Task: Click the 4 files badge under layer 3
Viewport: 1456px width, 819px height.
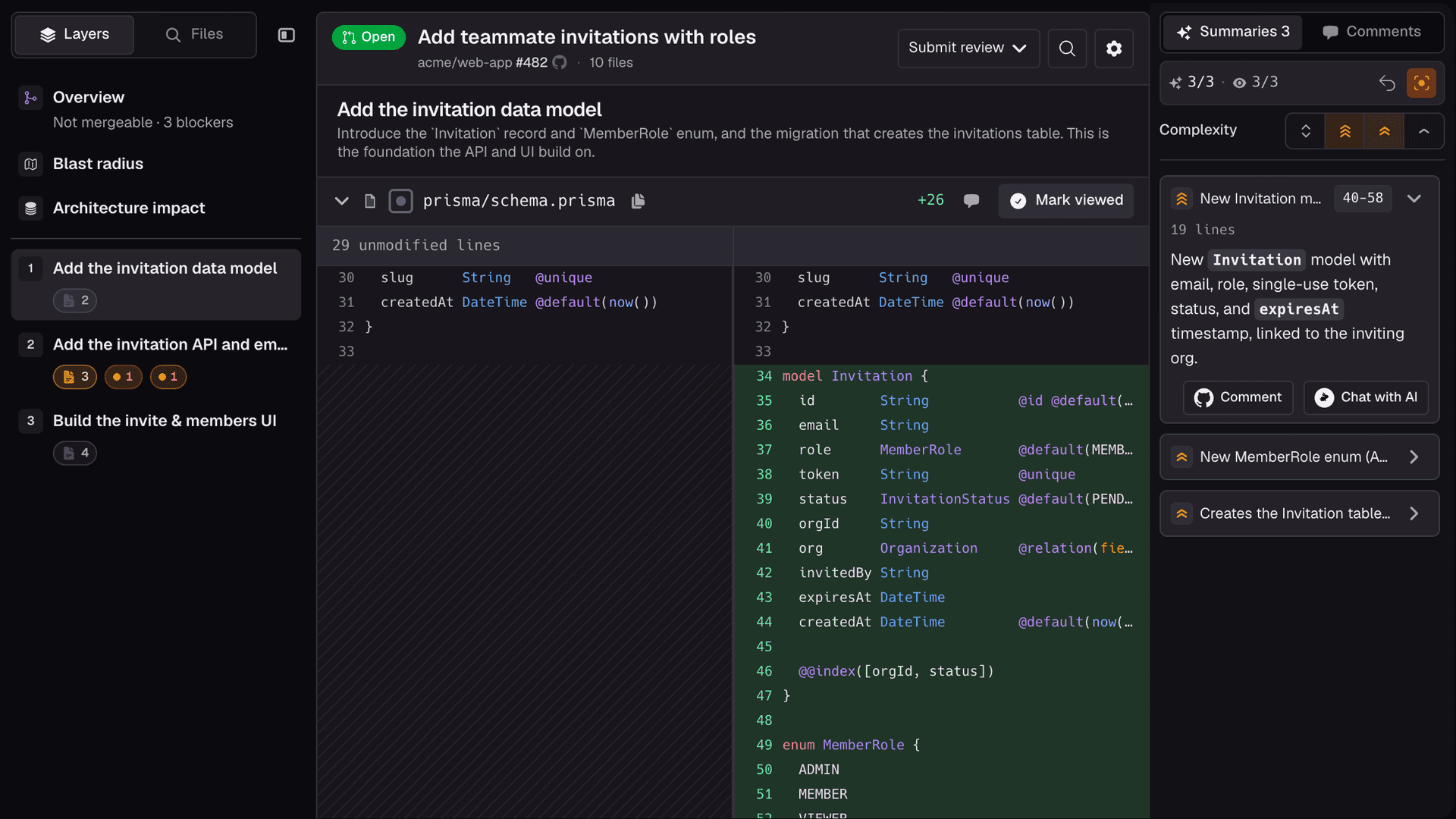Action: (x=75, y=453)
